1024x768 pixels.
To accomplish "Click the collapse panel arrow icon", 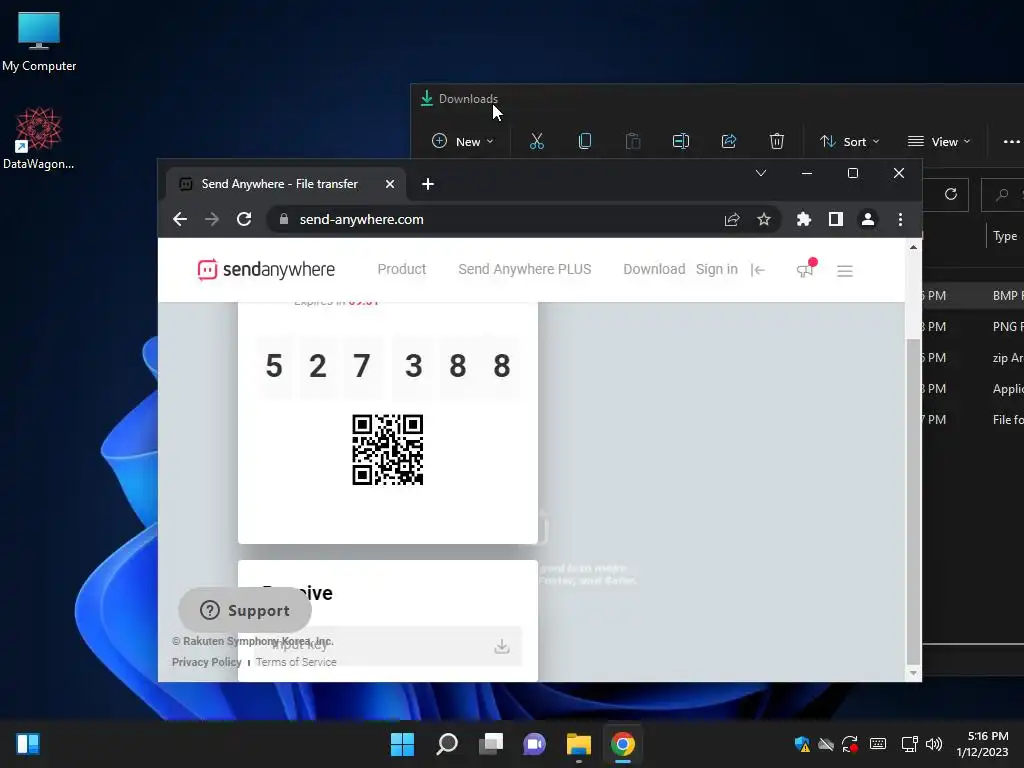I will (758, 270).
